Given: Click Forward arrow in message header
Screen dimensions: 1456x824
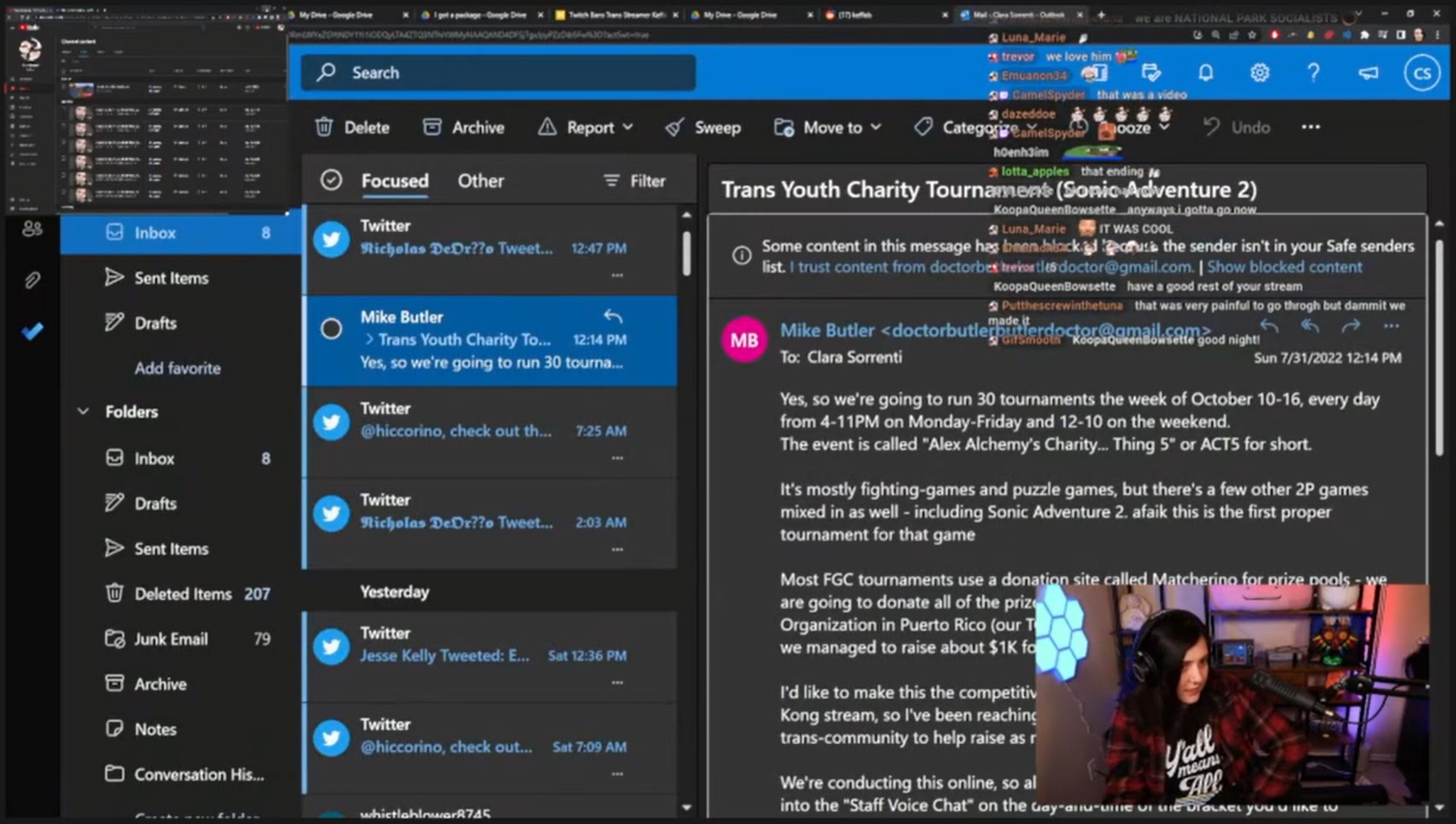Looking at the screenshot, I should [x=1351, y=326].
